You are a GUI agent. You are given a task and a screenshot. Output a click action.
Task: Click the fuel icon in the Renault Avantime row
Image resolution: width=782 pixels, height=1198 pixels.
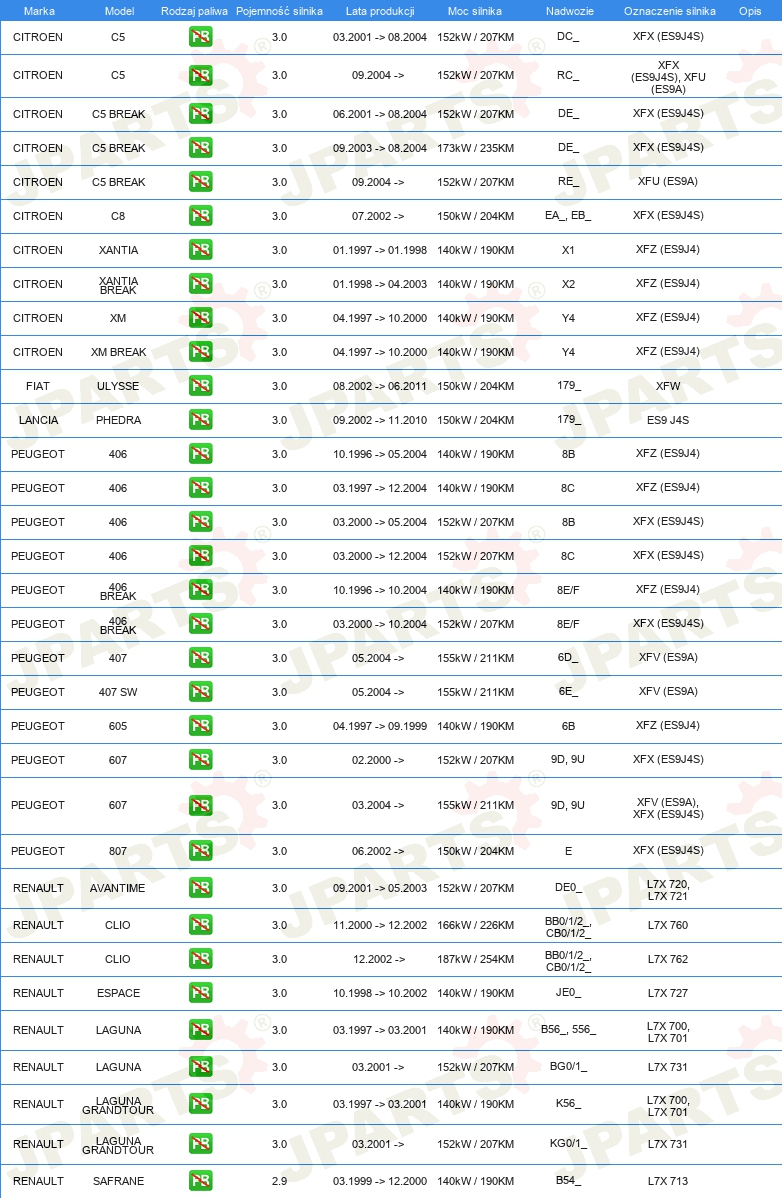pyautogui.click(x=201, y=888)
